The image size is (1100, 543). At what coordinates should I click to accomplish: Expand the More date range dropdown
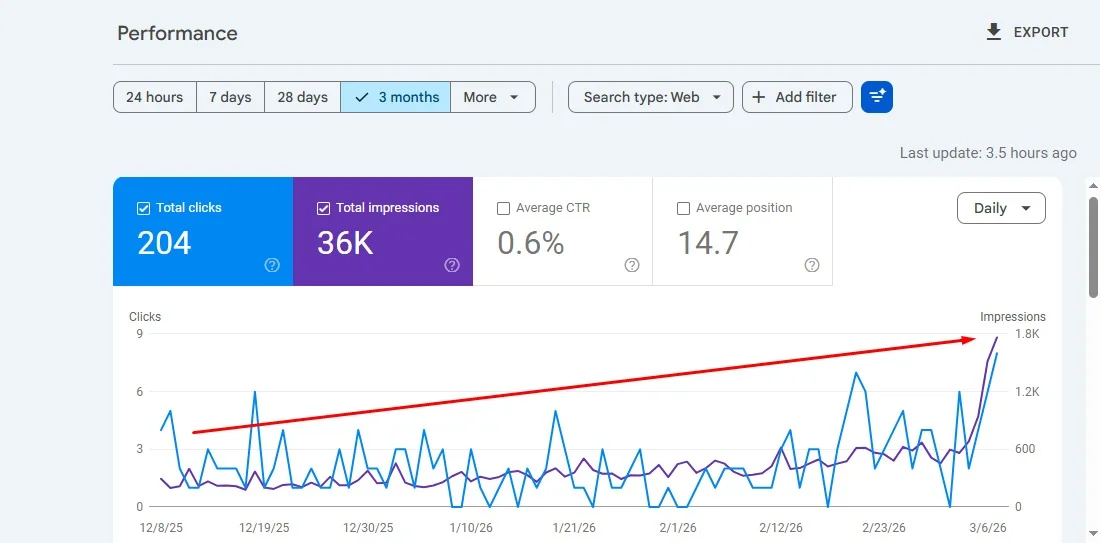493,97
